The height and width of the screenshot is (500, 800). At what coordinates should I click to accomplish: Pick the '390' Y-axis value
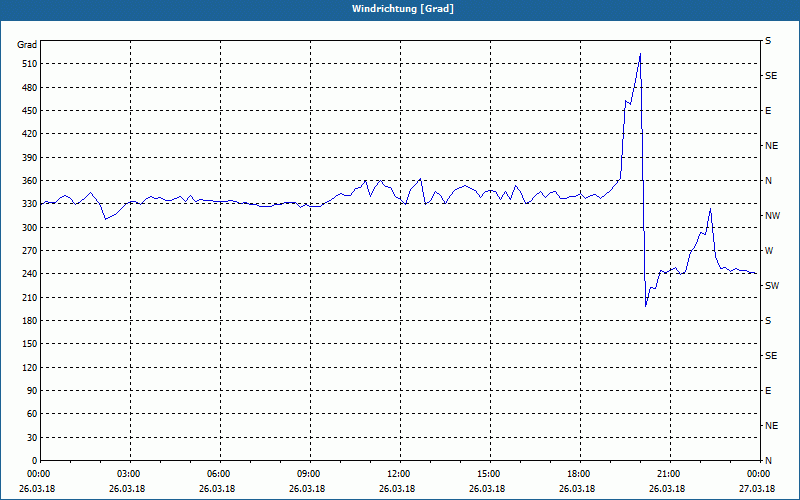[29, 157]
